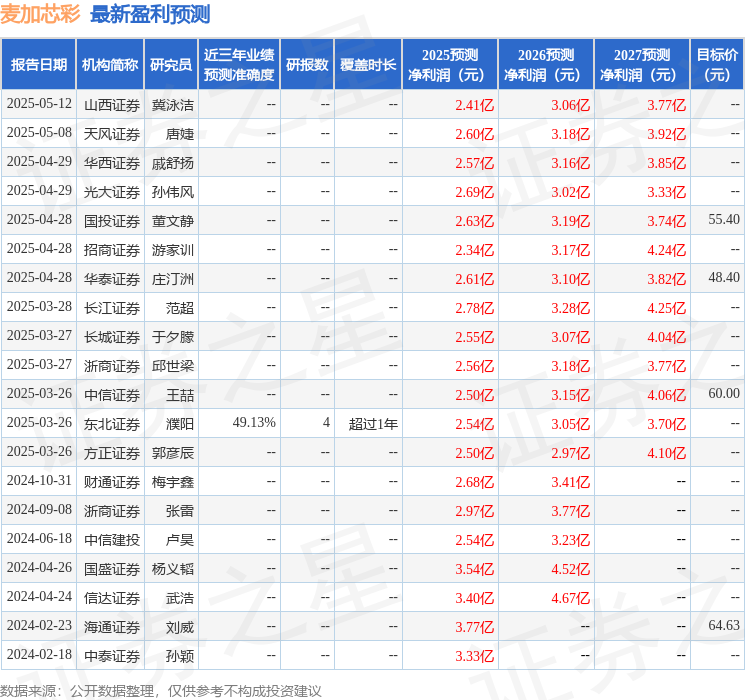
Task: Click target price 55.40
Action: click(724, 220)
